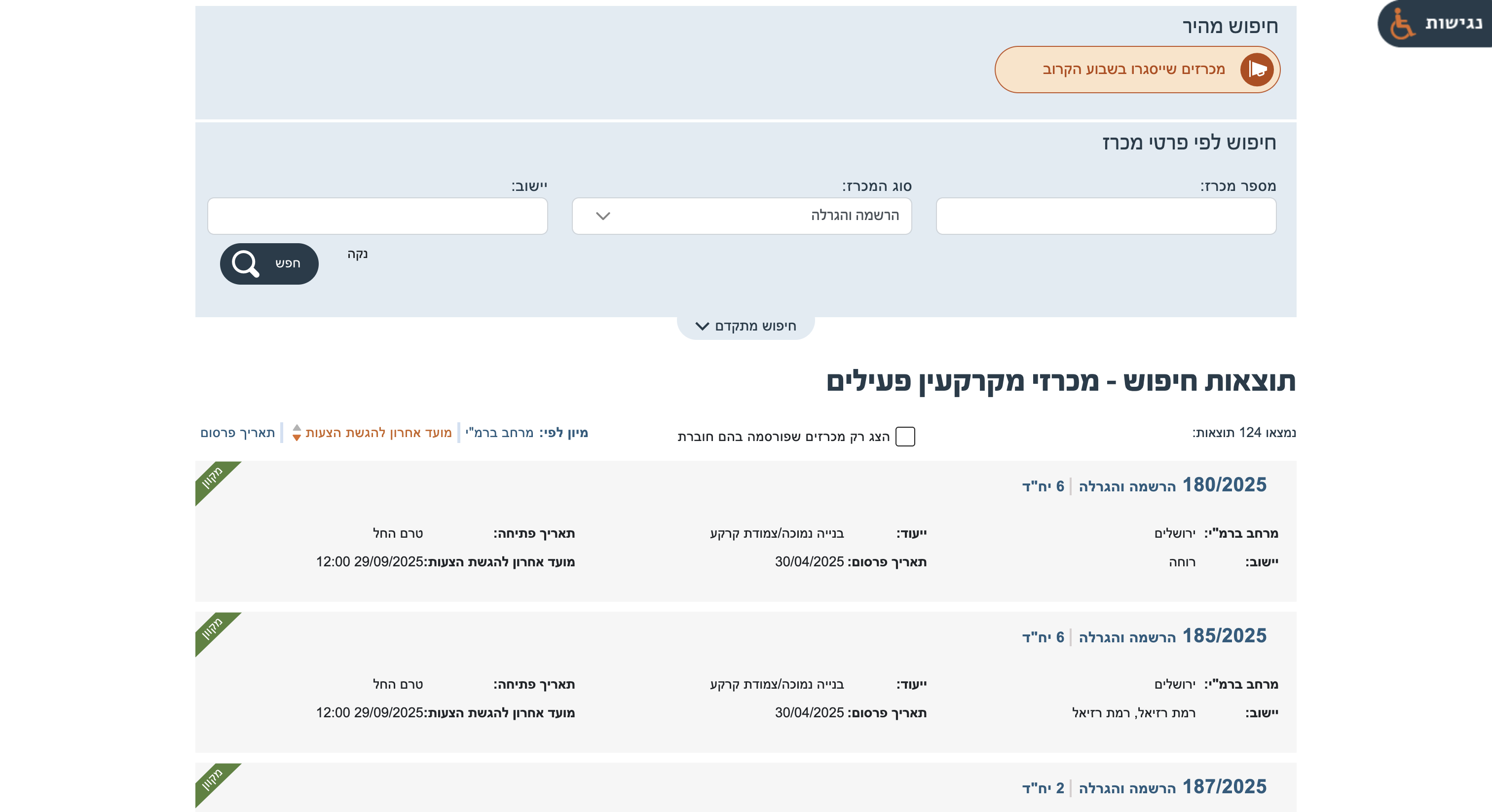Check הצג רק מכרזים שפורסמה בהם חוברת checkbox
The image size is (1492, 812).
(x=905, y=437)
